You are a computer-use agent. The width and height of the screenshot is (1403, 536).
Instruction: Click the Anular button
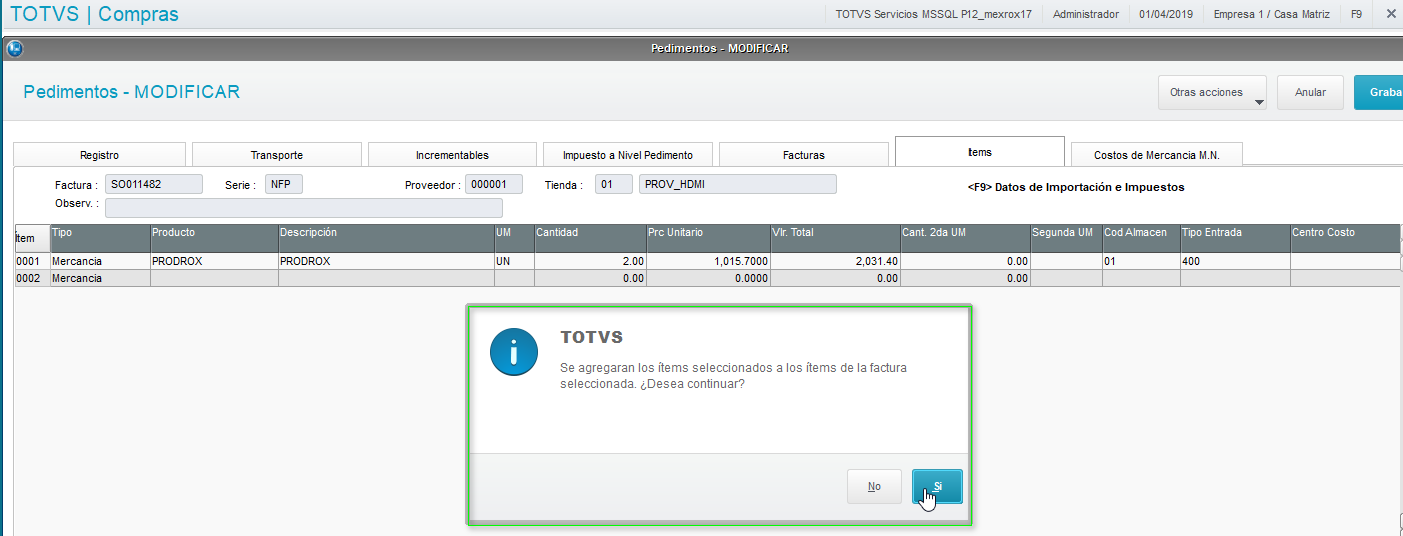pyautogui.click(x=1310, y=92)
